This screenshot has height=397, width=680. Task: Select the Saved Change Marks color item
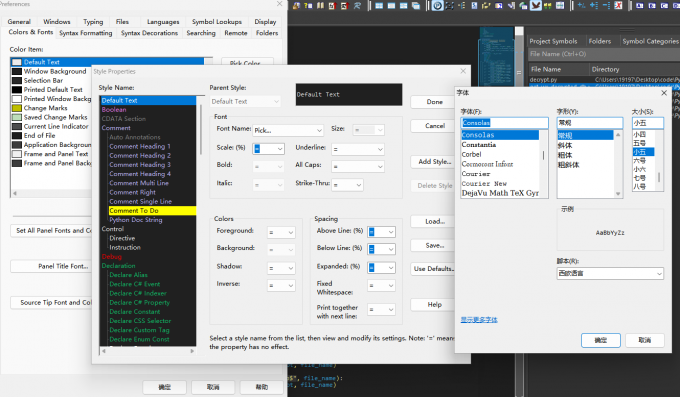pyautogui.click(x=55, y=117)
